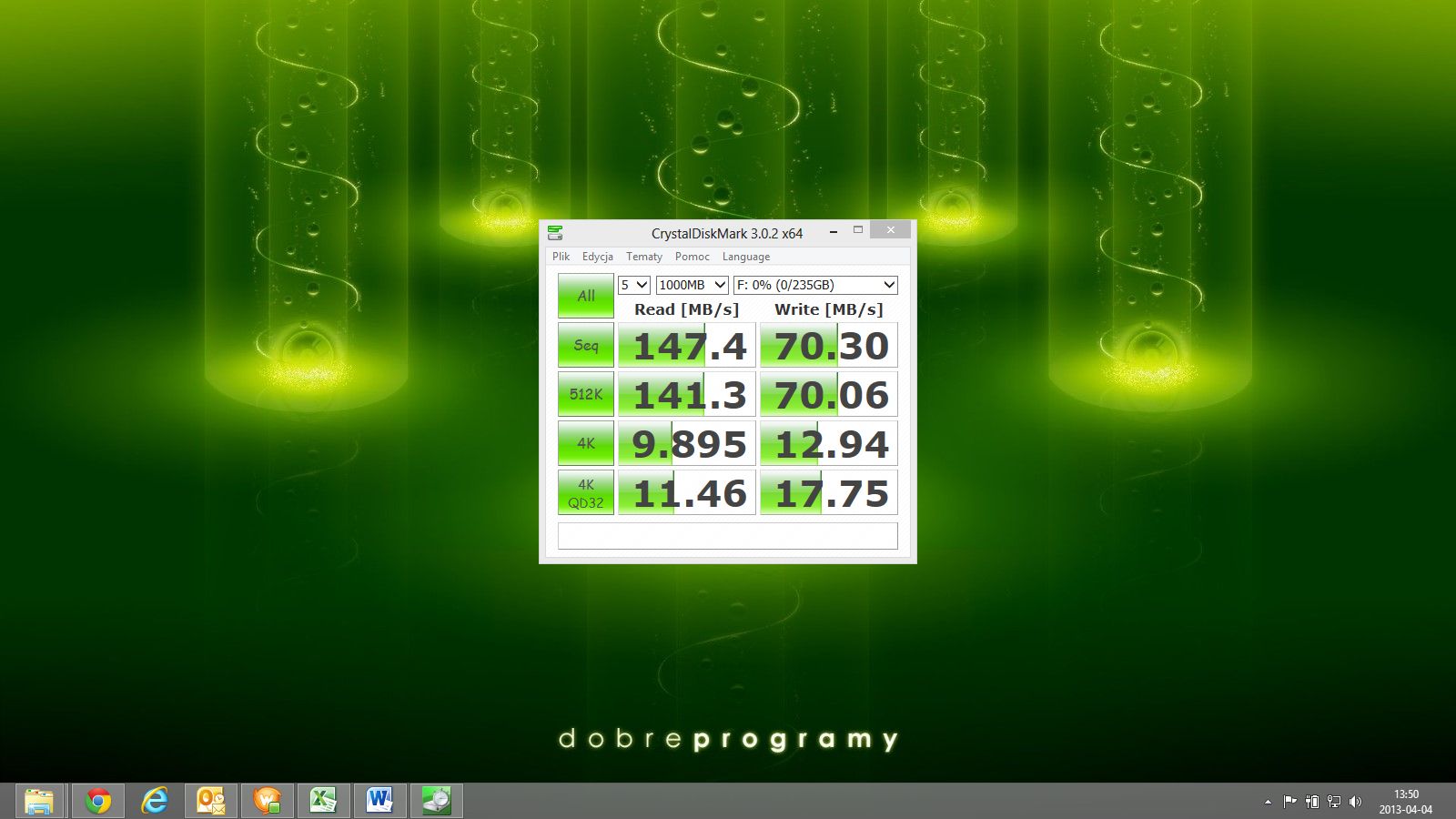Open the volume speaker tray icon
Viewport: 1456px width, 819px height.
coord(1356,802)
